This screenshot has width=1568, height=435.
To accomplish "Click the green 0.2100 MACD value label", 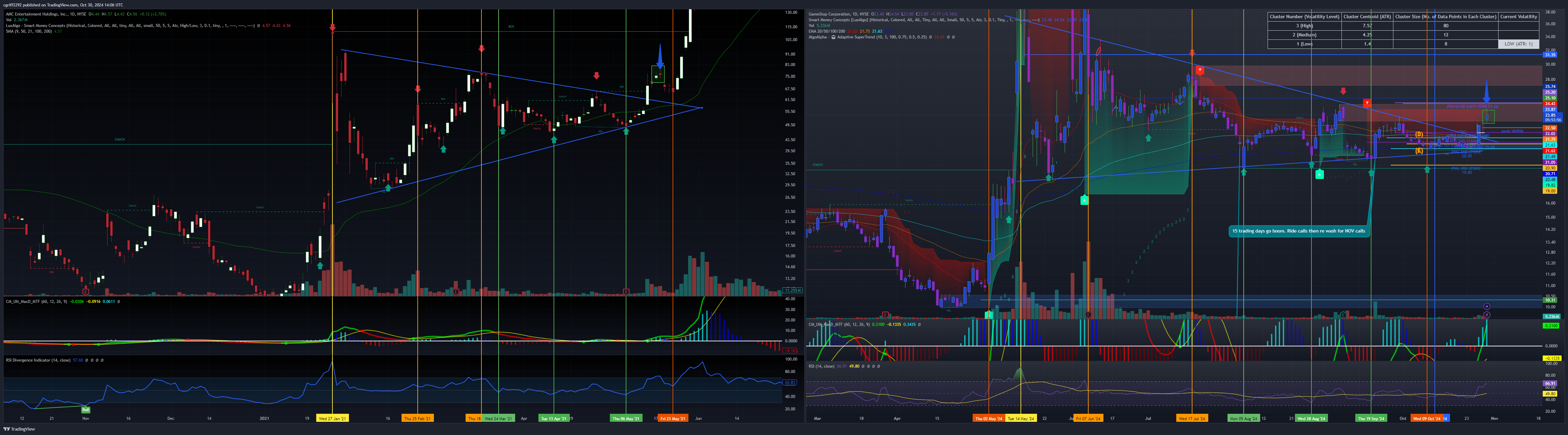I will pos(1550,325).
